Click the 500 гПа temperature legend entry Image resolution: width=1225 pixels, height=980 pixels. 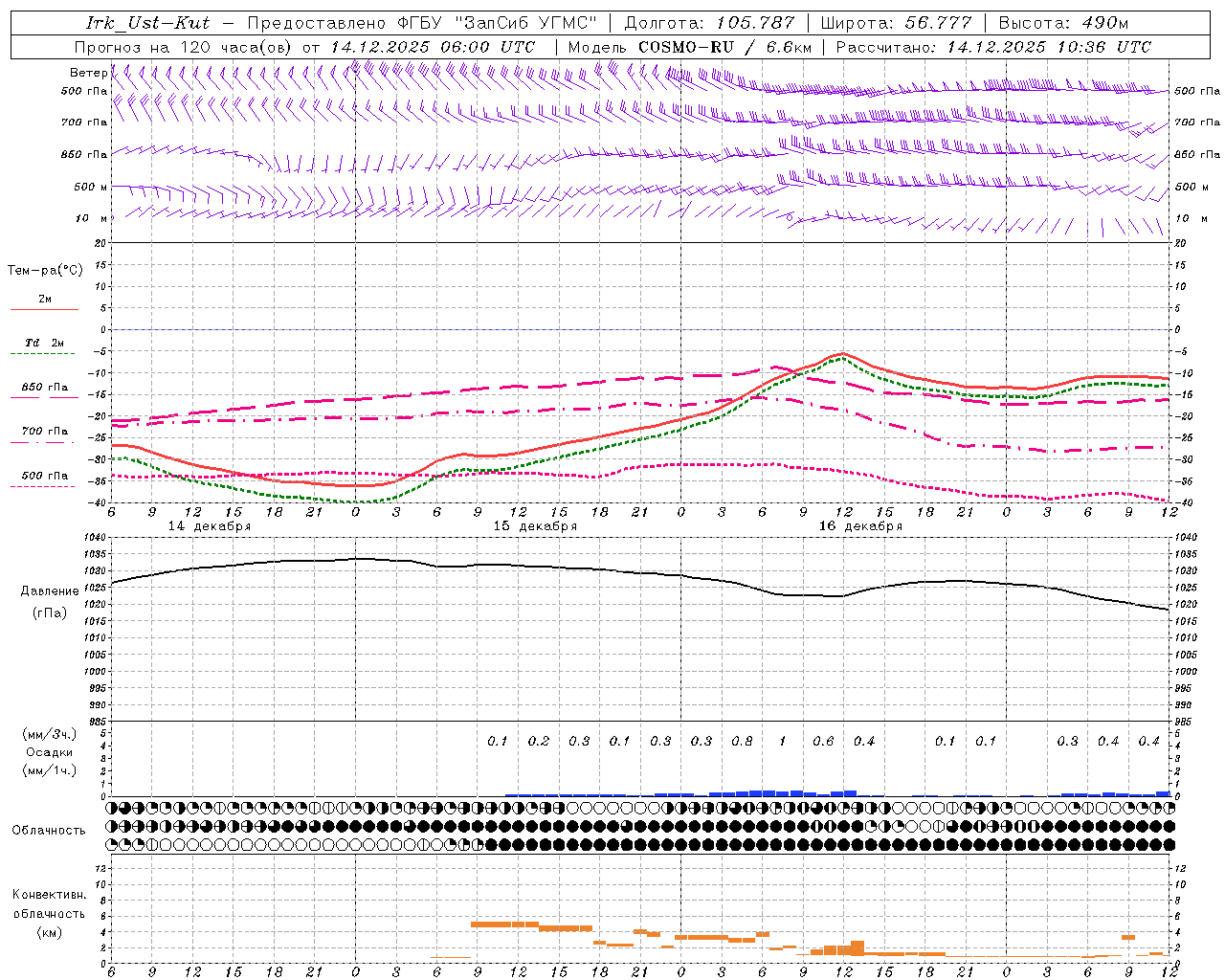45,476
